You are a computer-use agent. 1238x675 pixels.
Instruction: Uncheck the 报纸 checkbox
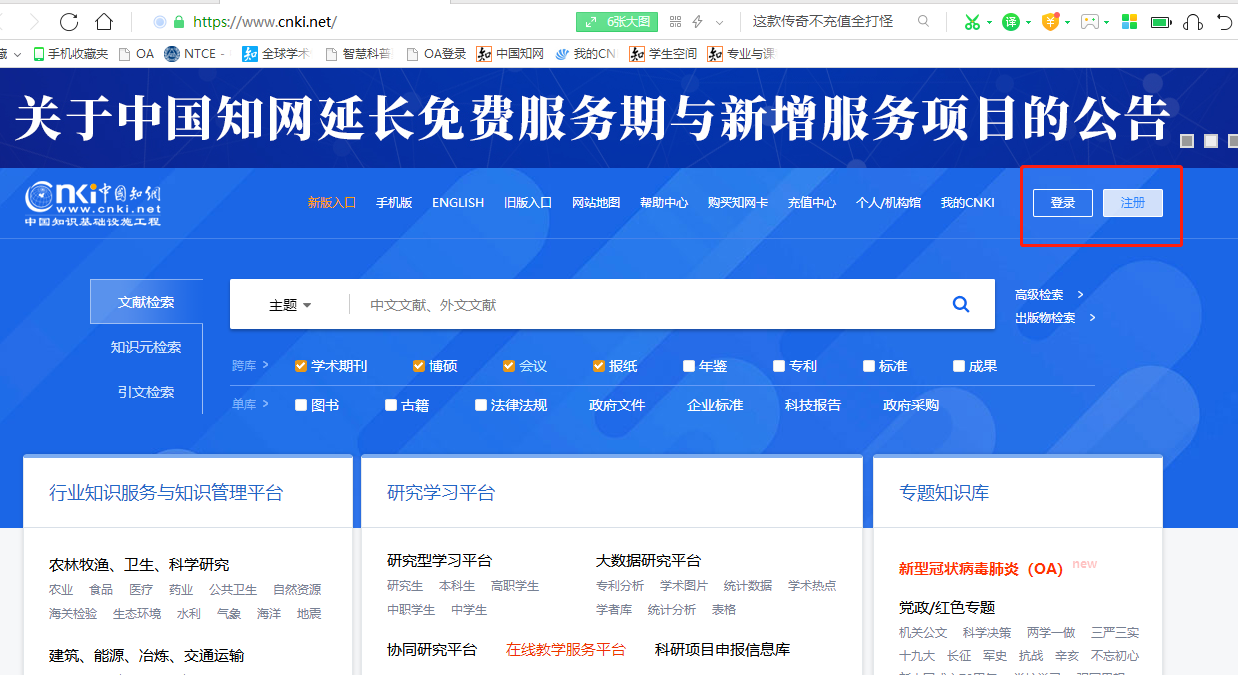(599, 366)
